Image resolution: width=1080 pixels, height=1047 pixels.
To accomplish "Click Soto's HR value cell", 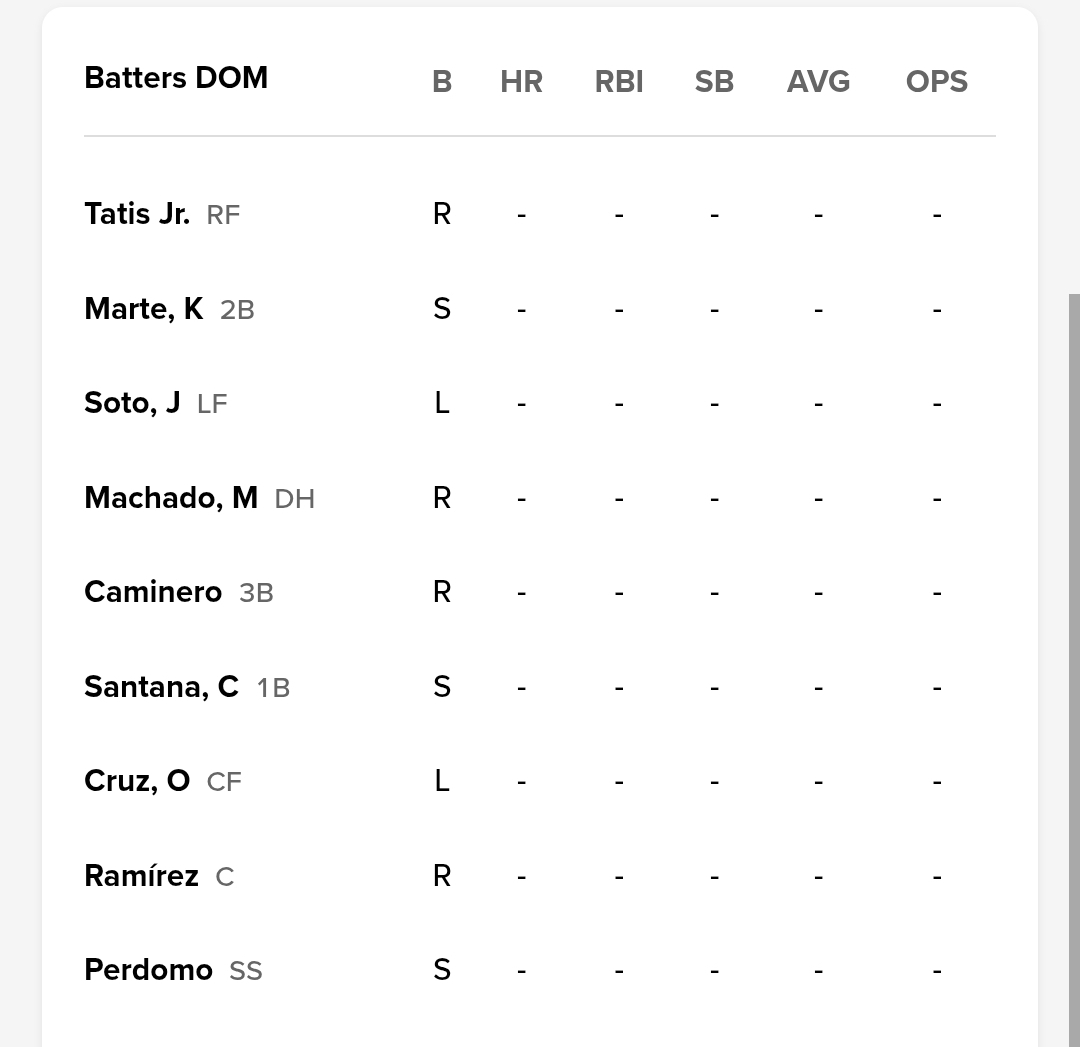I will [521, 403].
